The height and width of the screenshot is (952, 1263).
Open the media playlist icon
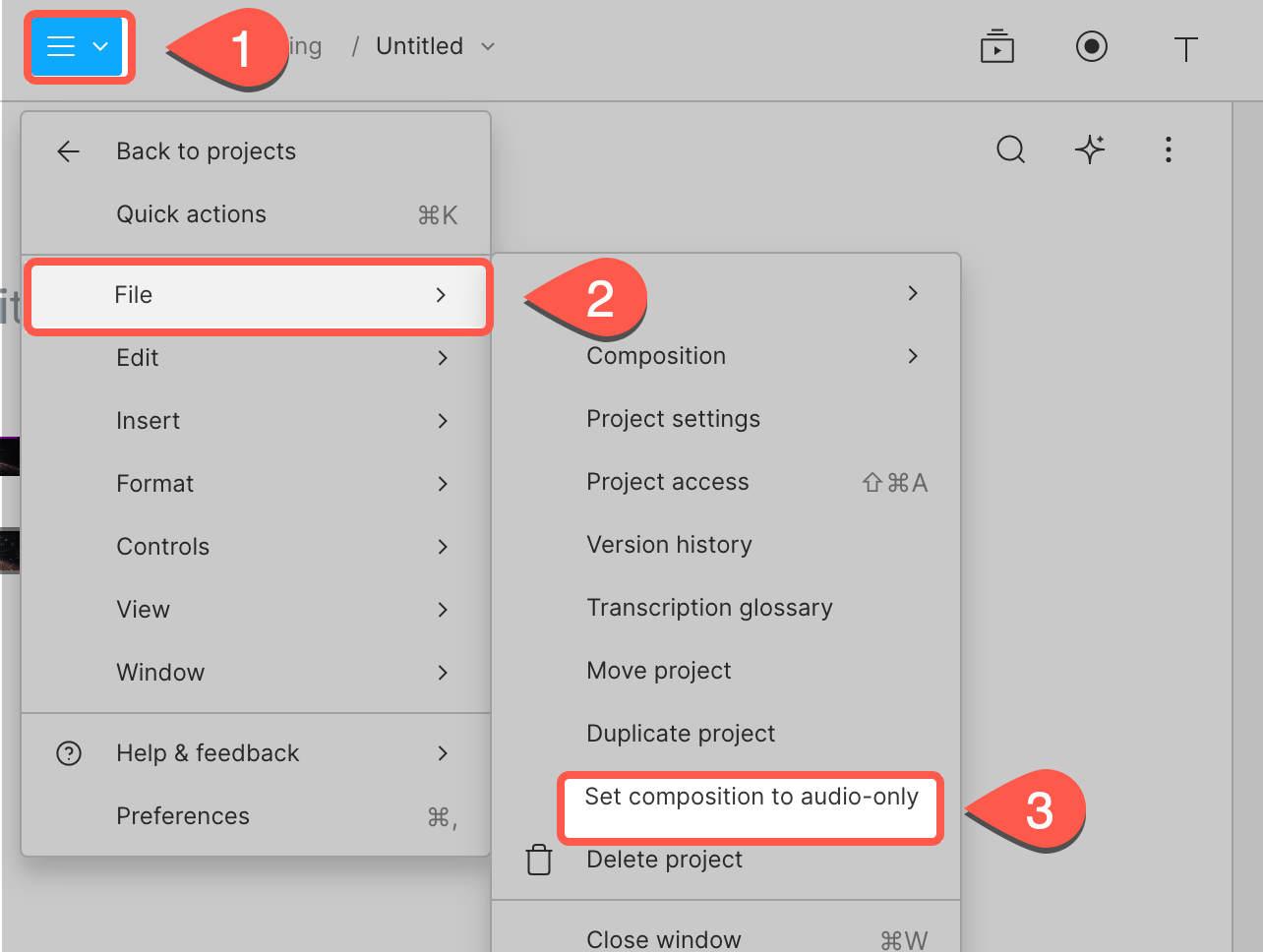[x=996, y=47]
